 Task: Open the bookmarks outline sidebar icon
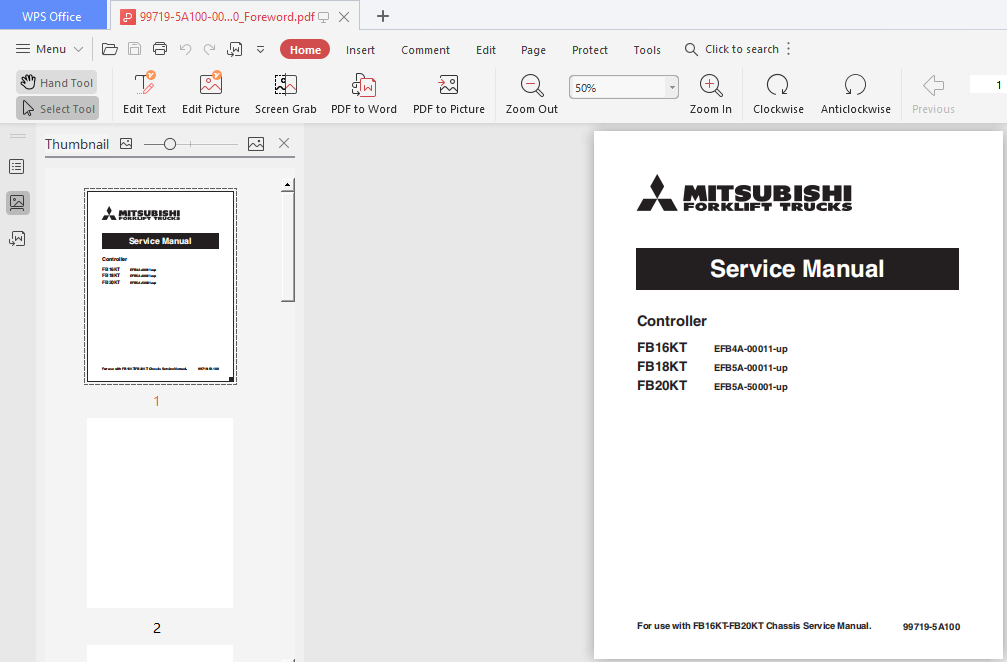pos(17,167)
